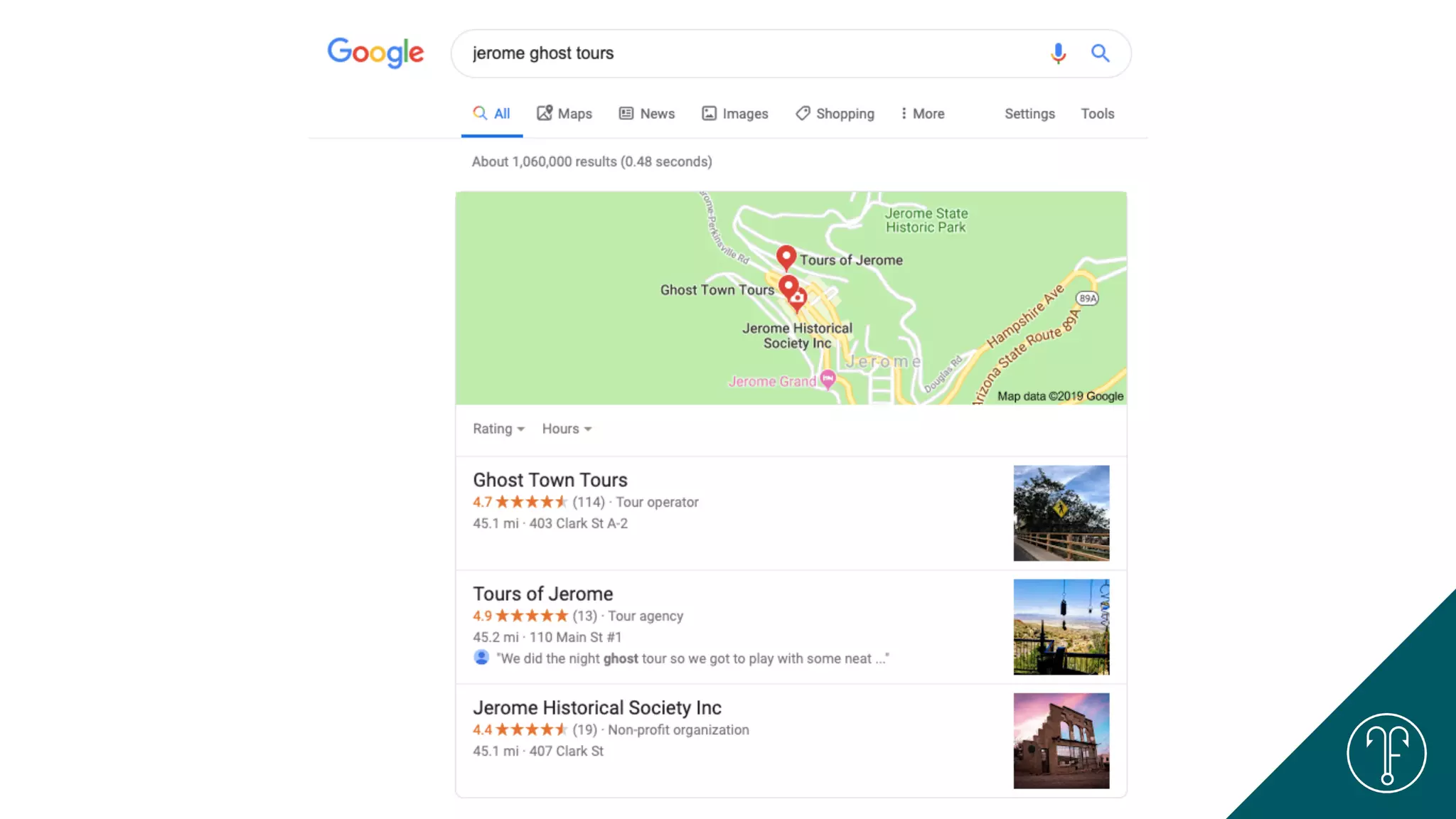Click the Google logo

click(x=375, y=53)
